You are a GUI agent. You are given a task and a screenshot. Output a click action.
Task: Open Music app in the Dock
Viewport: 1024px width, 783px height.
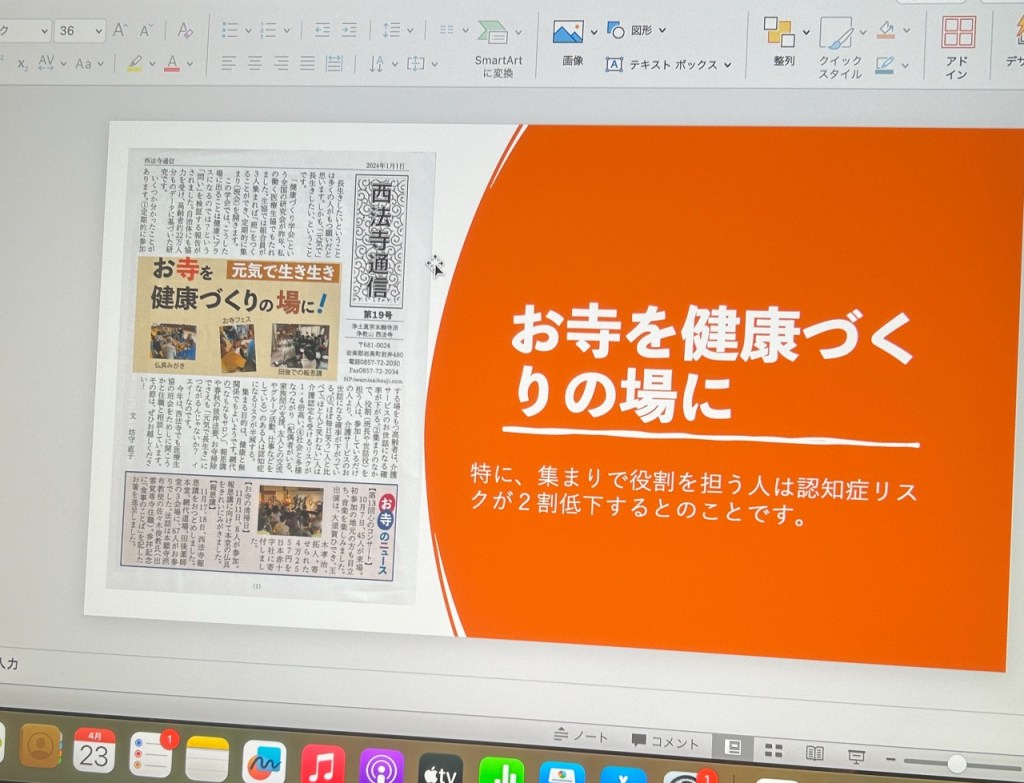pyautogui.click(x=322, y=764)
